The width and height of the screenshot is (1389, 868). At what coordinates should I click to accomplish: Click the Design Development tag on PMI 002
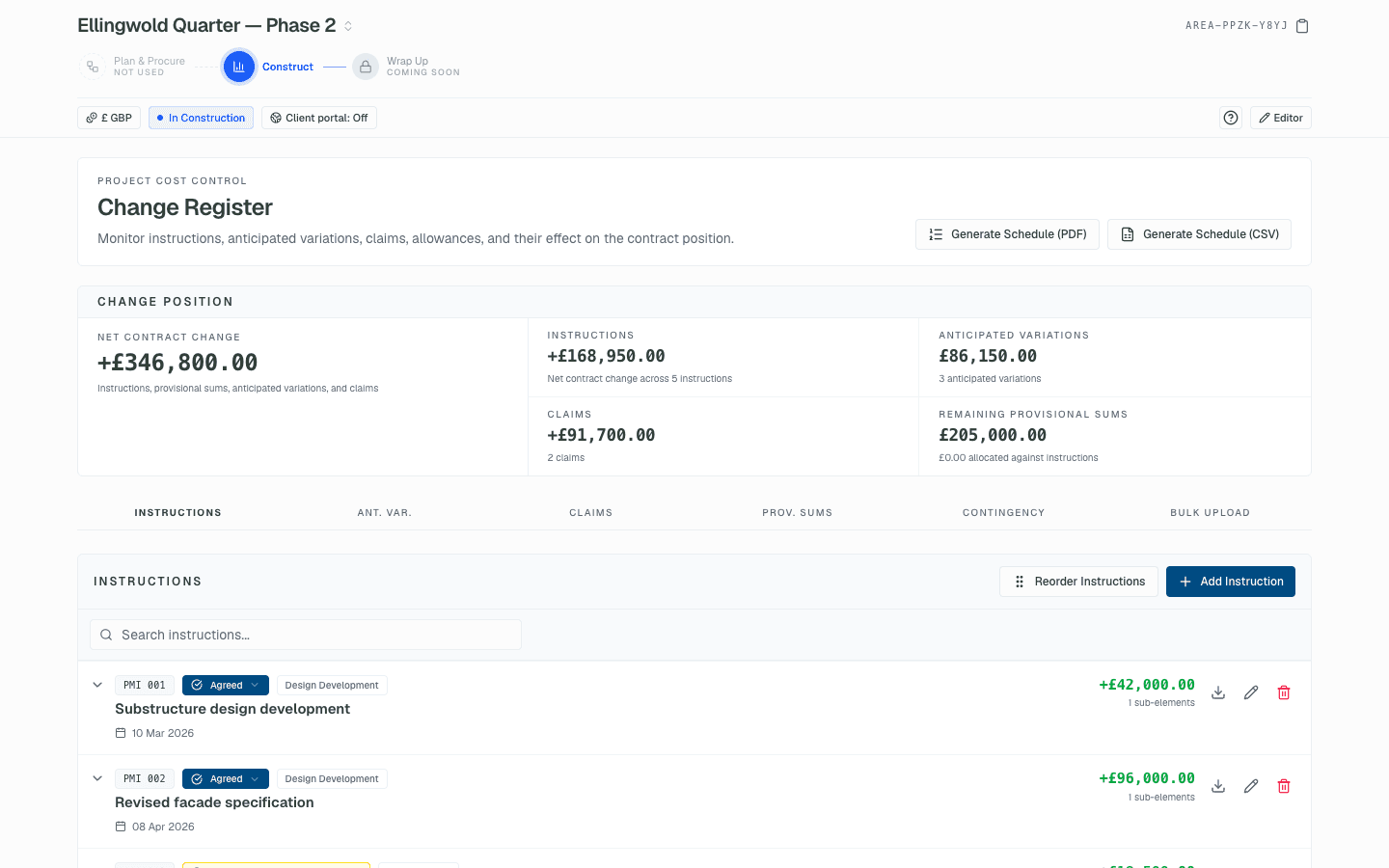click(332, 778)
